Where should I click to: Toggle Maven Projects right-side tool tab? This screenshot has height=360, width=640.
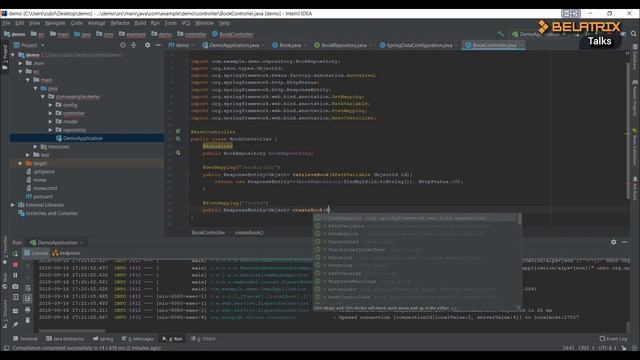[635, 99]
